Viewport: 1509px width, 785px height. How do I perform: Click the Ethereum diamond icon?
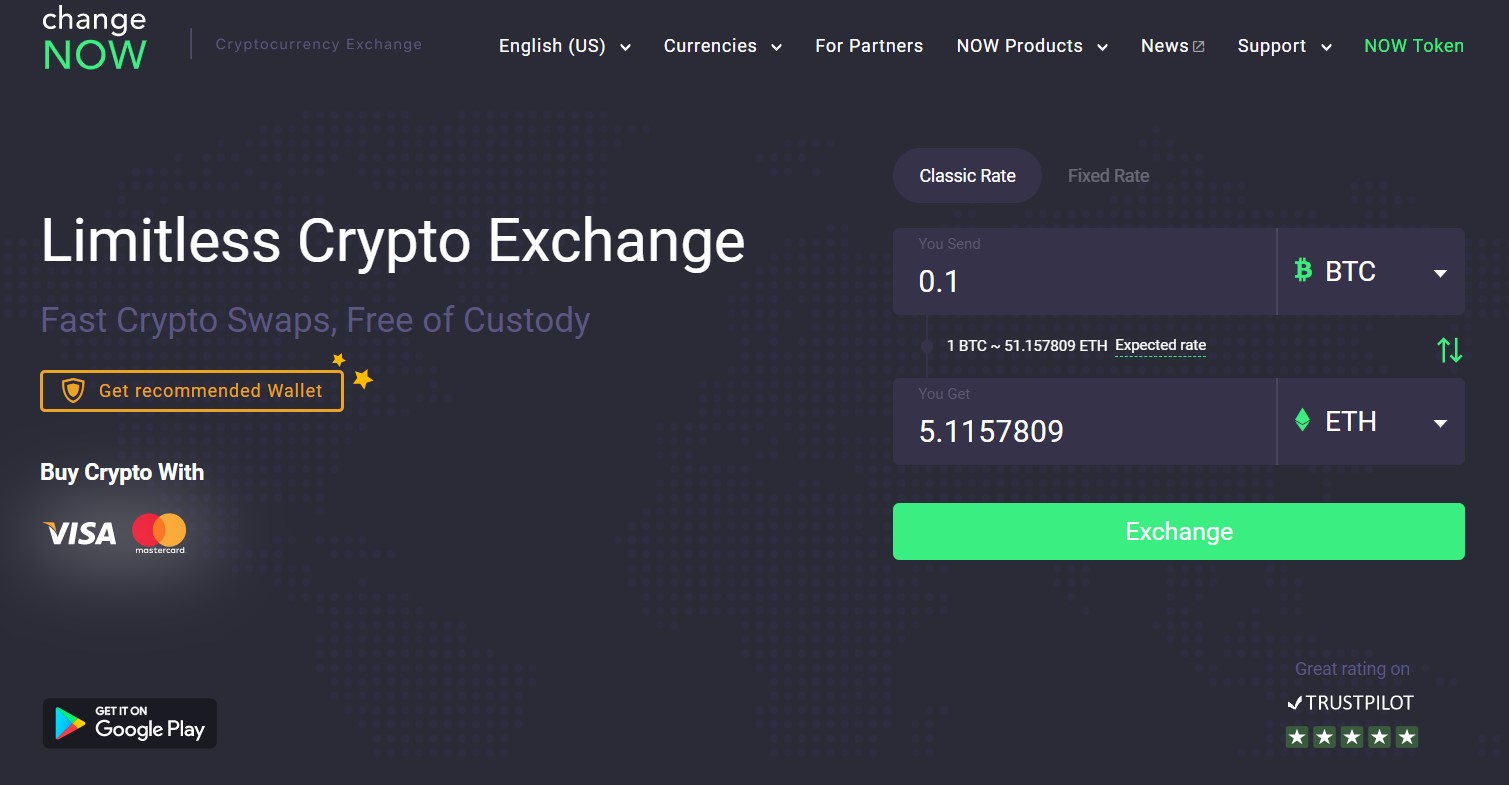[x=1302, y=420]
